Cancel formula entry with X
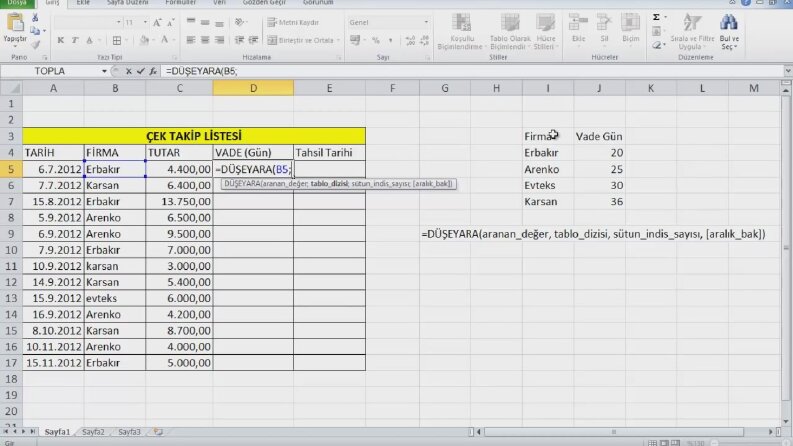The image size is (793, 446). (128, 71)
